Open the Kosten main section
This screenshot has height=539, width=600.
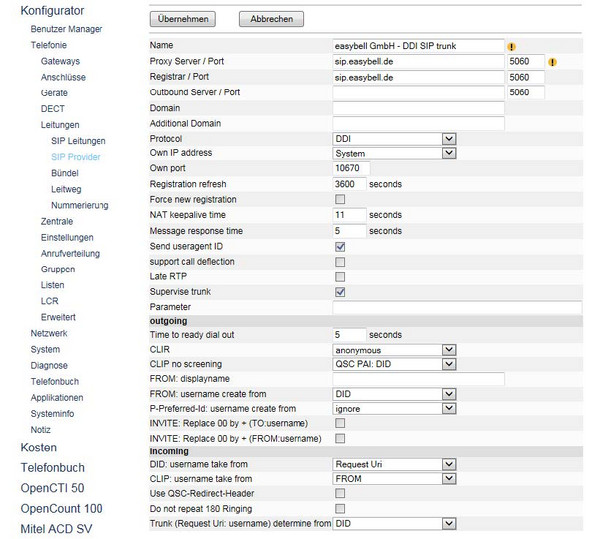(x=39, y=448)
